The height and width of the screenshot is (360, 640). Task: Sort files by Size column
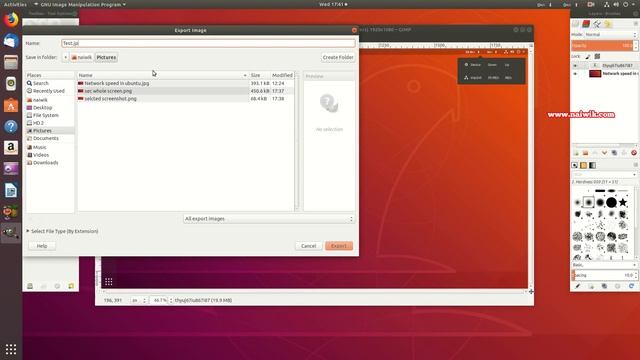pos(259,75)
